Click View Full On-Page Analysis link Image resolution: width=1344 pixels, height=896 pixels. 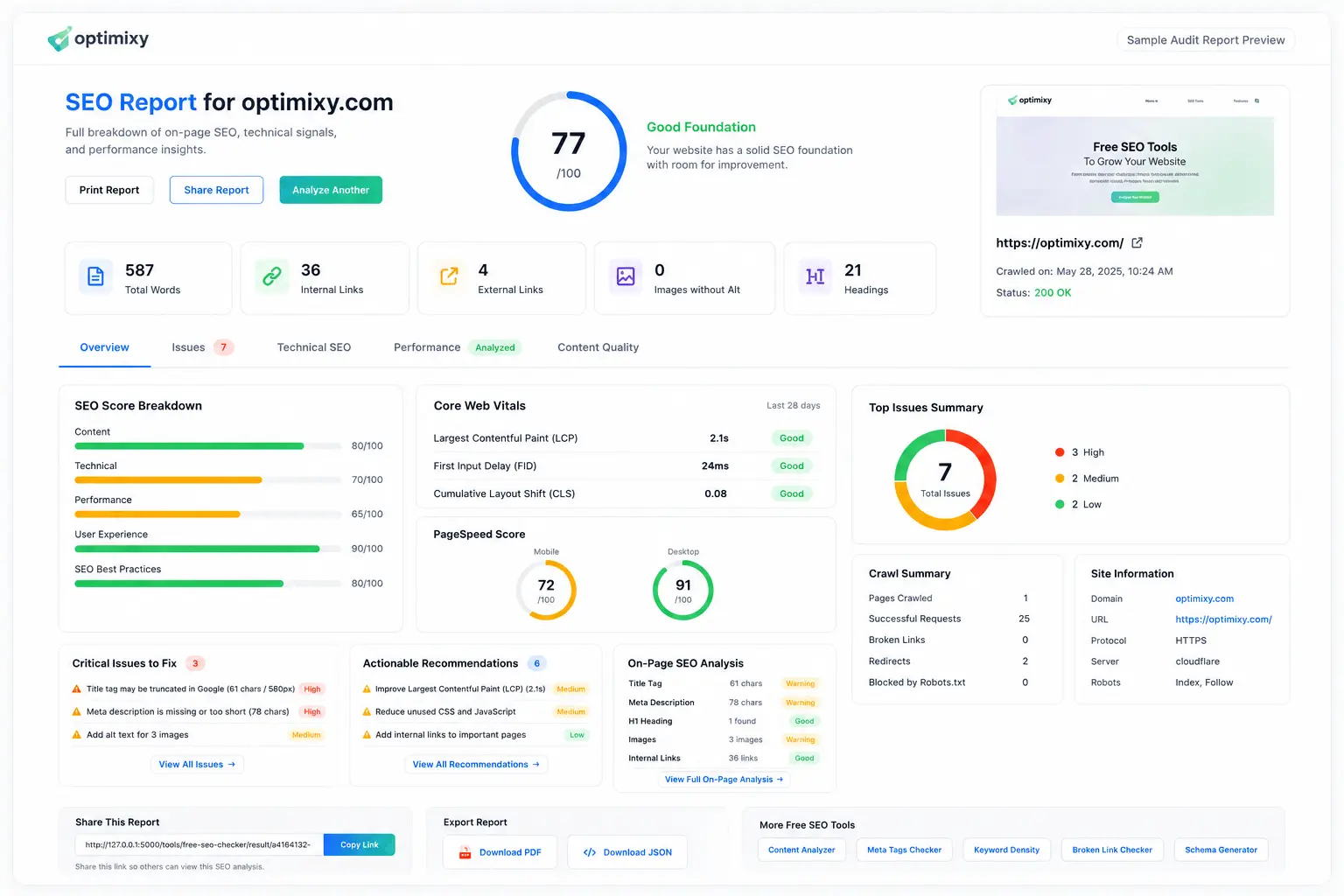[x=724, y=779]
